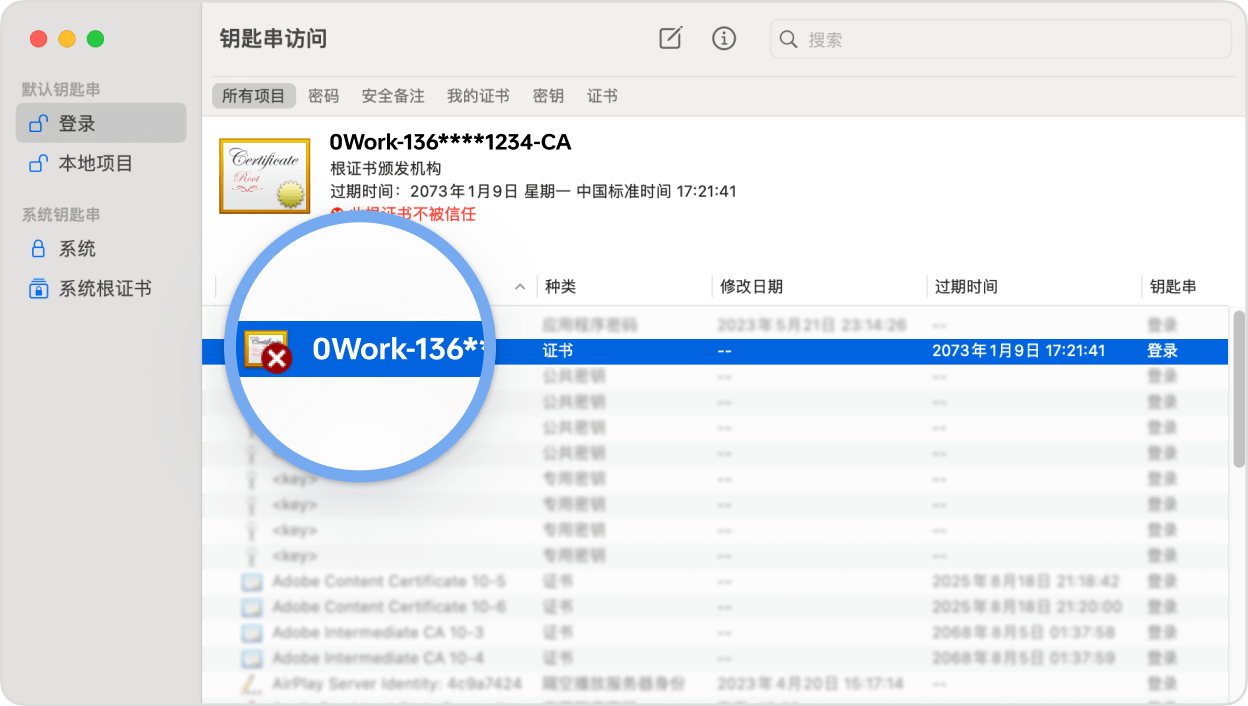Image resolution: width=1248 pixels, height=706 pixels.
Task: Switch to the 所有项目 tab
Action: 254,96
